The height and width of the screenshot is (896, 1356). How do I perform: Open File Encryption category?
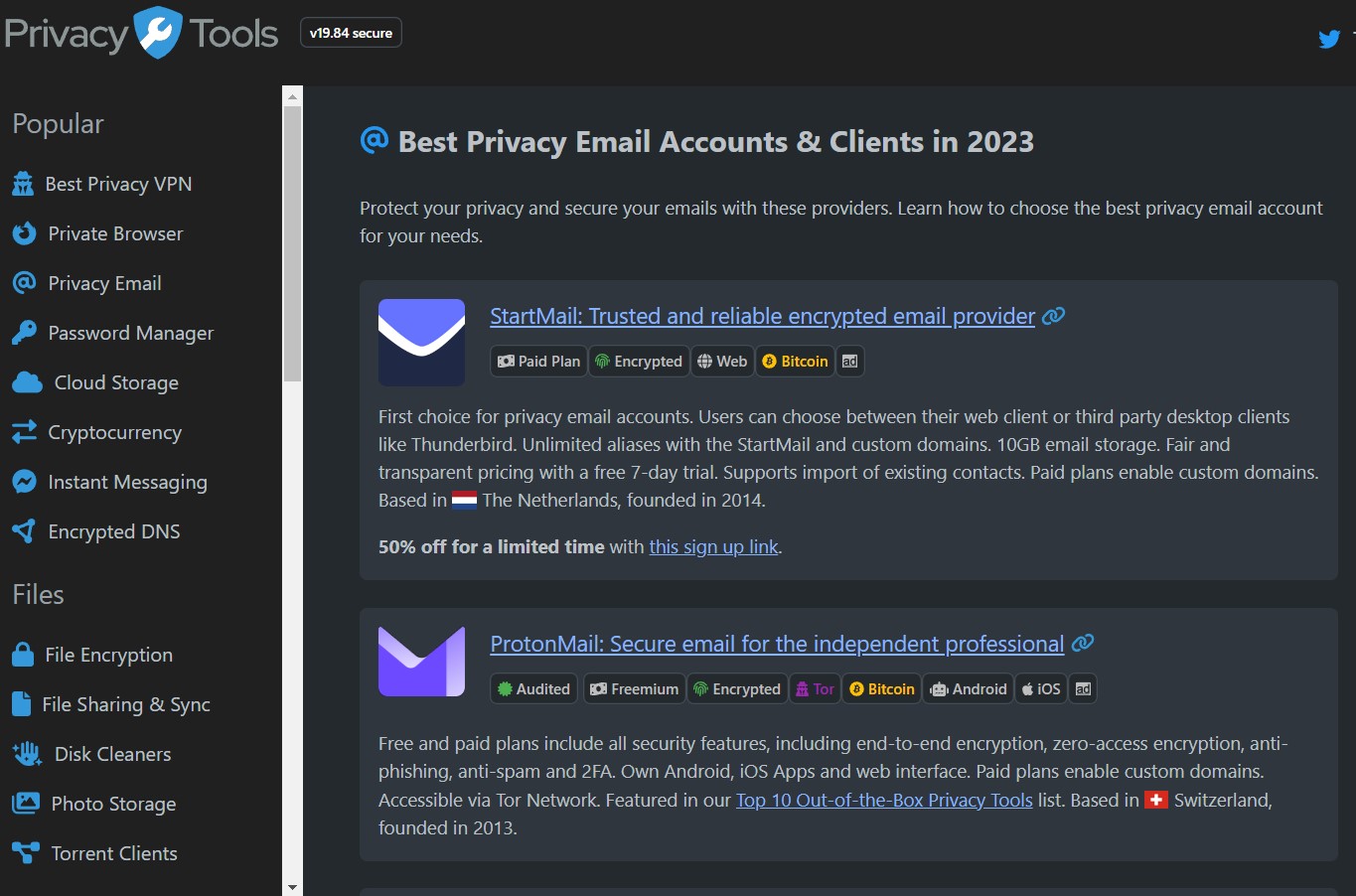click(x=91, y=655)
